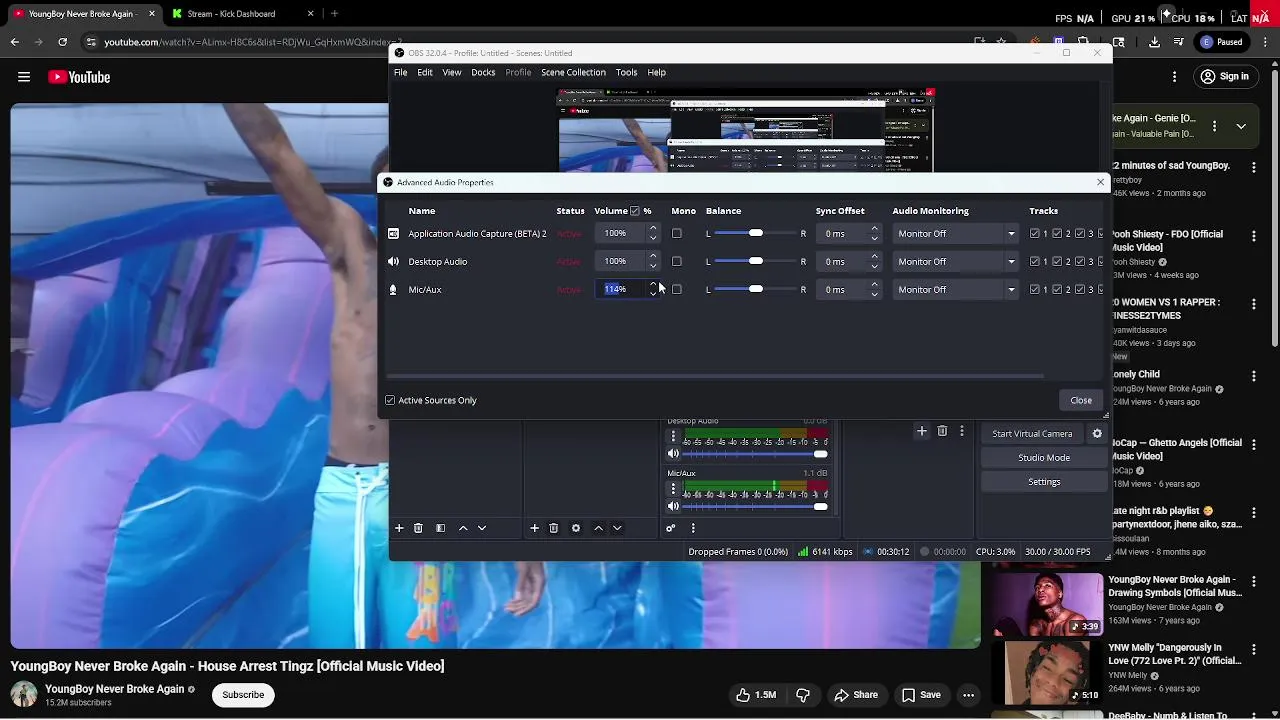The height and width of the screenshot is (720, 1280).
Task: Reload the browser page
Action: click(62, 42)
